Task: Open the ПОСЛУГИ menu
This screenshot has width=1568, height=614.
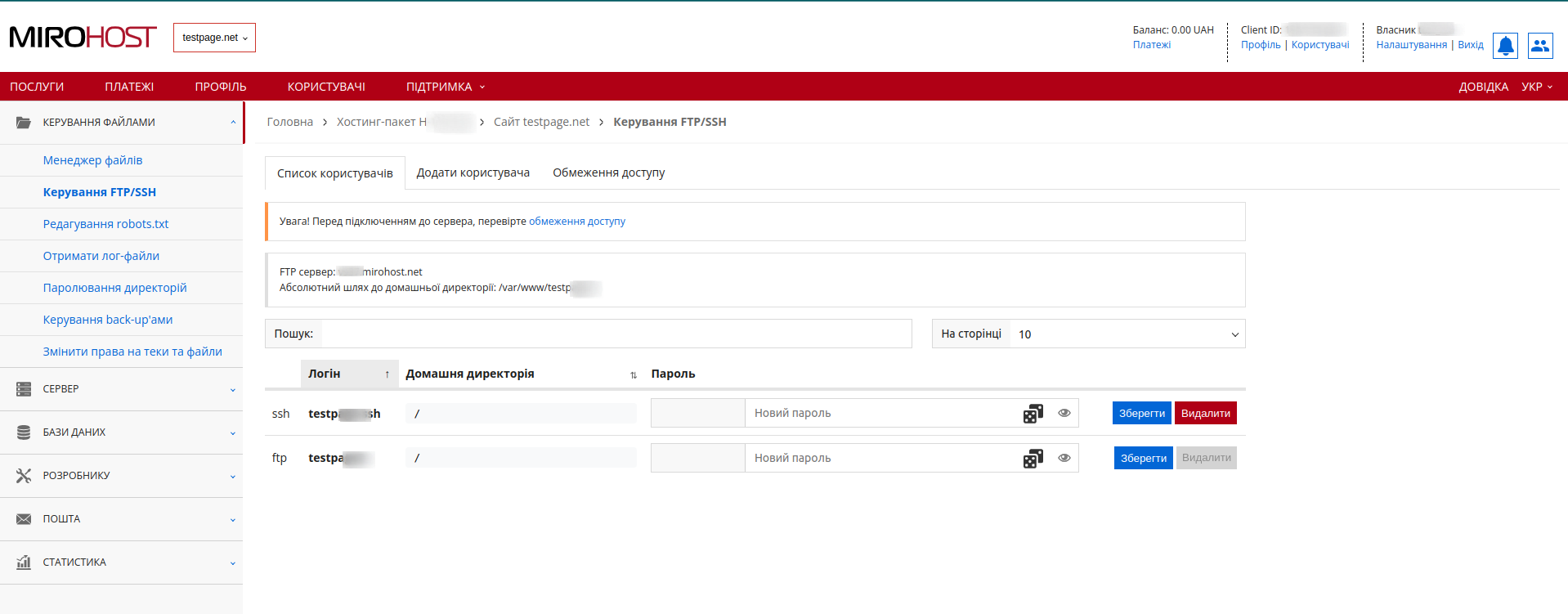Action: tap(37, 87)
